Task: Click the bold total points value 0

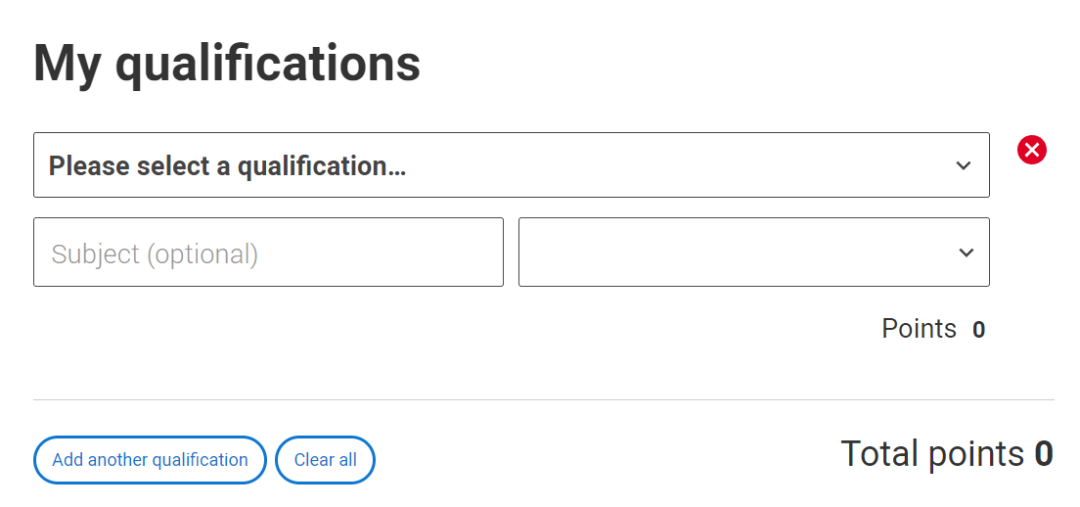Action: tap(1043, 454)
